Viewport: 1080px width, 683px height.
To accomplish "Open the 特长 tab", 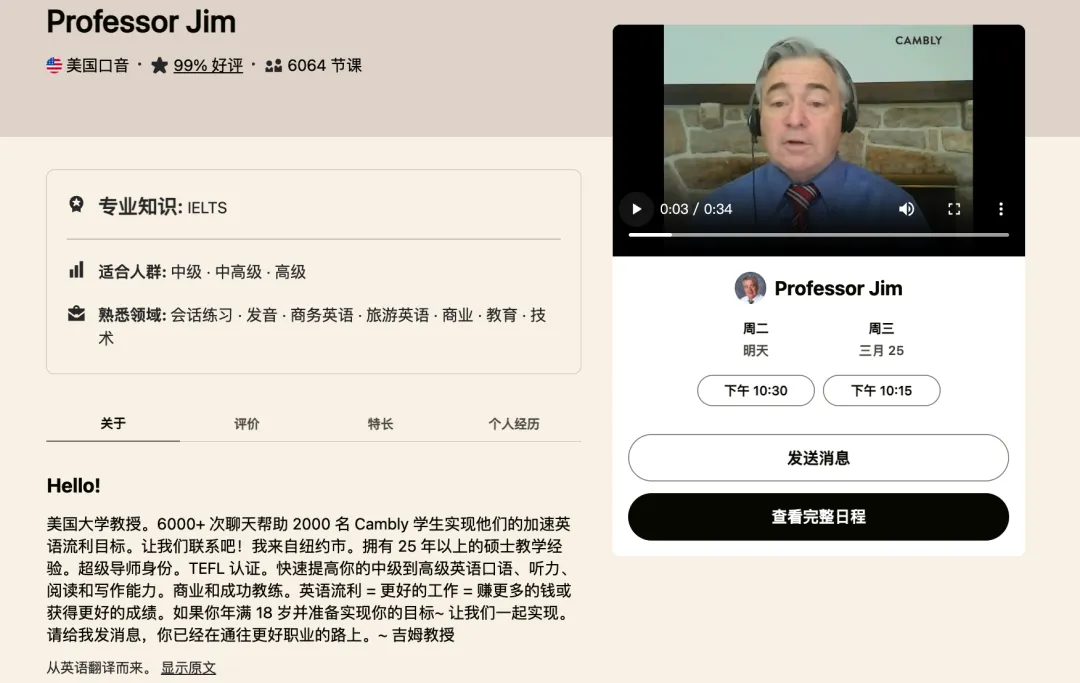I will click(380, 423).
